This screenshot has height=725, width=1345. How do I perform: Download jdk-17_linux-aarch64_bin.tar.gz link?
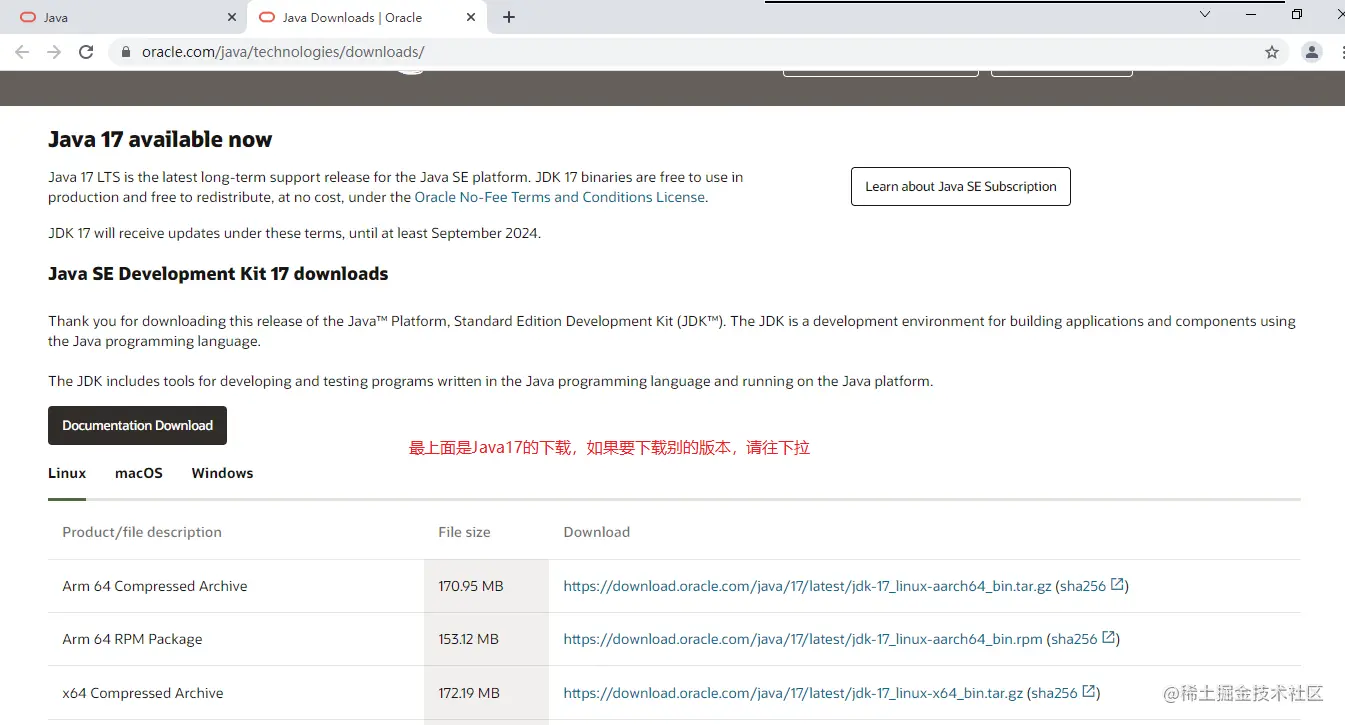[x=807, y=586]
